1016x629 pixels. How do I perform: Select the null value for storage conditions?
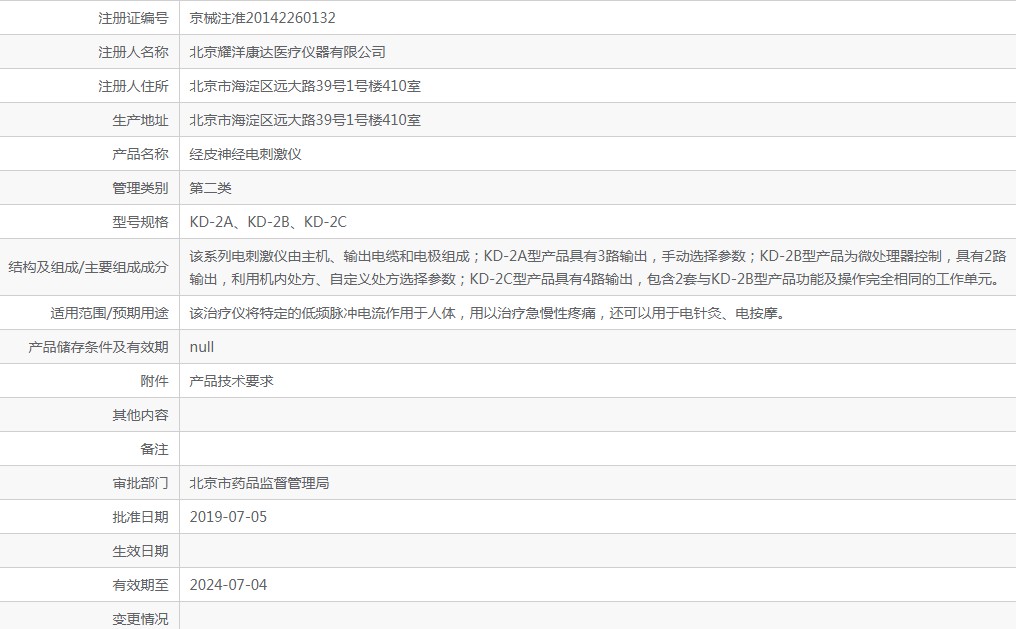pos(202,347)
